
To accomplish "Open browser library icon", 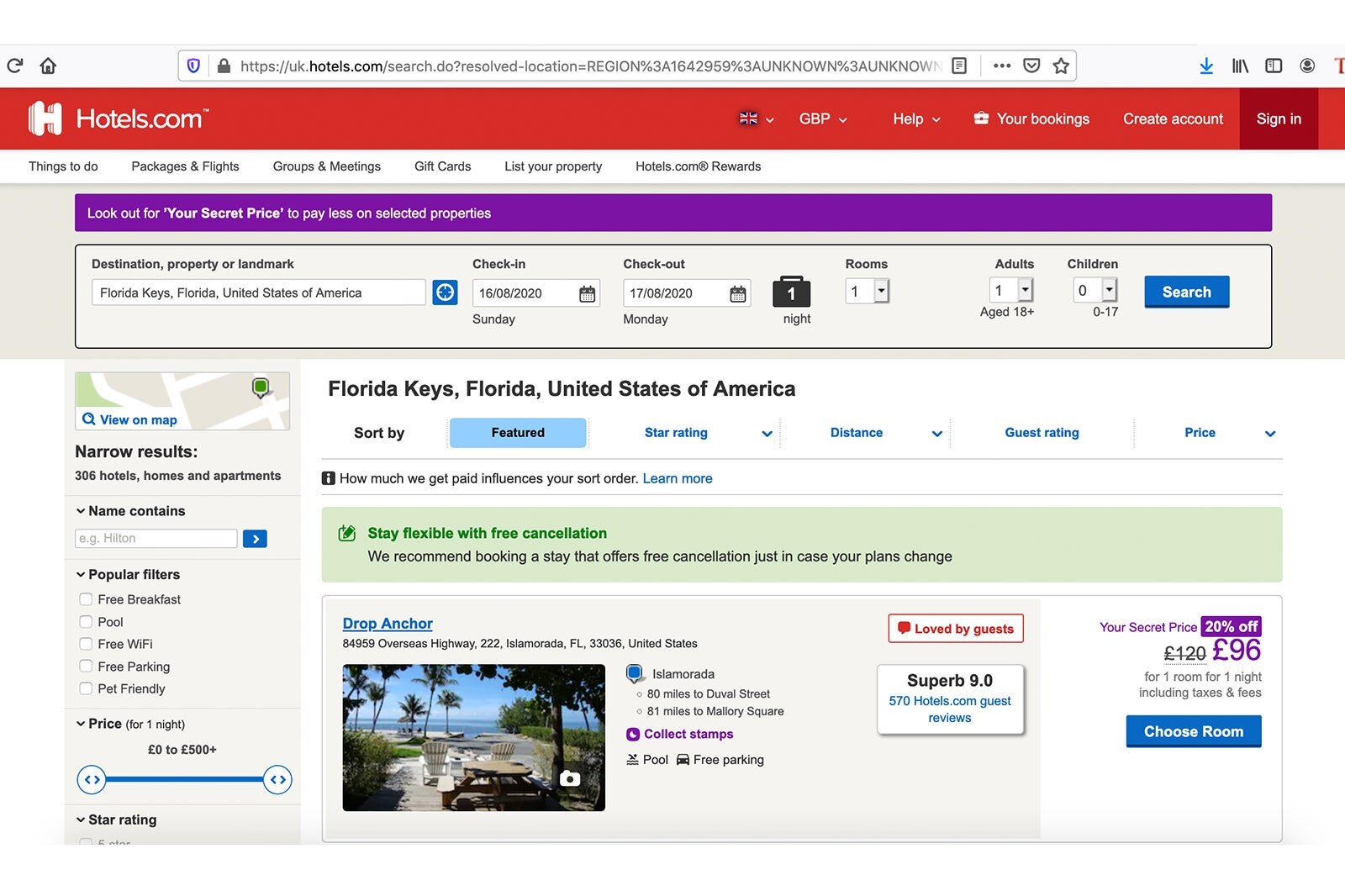I will (1240, 66).
